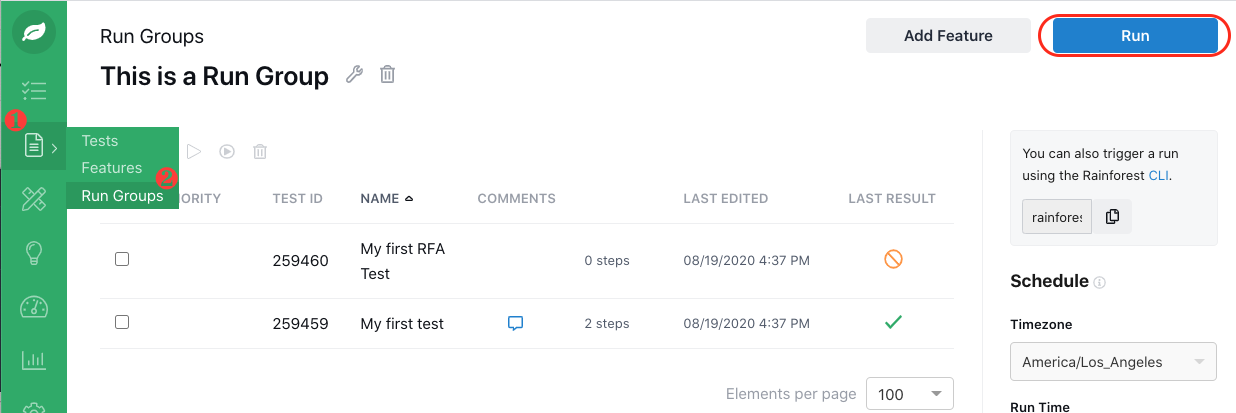1236x413 pixels.
Task: Click the blue Run button
Action: 1134,36
